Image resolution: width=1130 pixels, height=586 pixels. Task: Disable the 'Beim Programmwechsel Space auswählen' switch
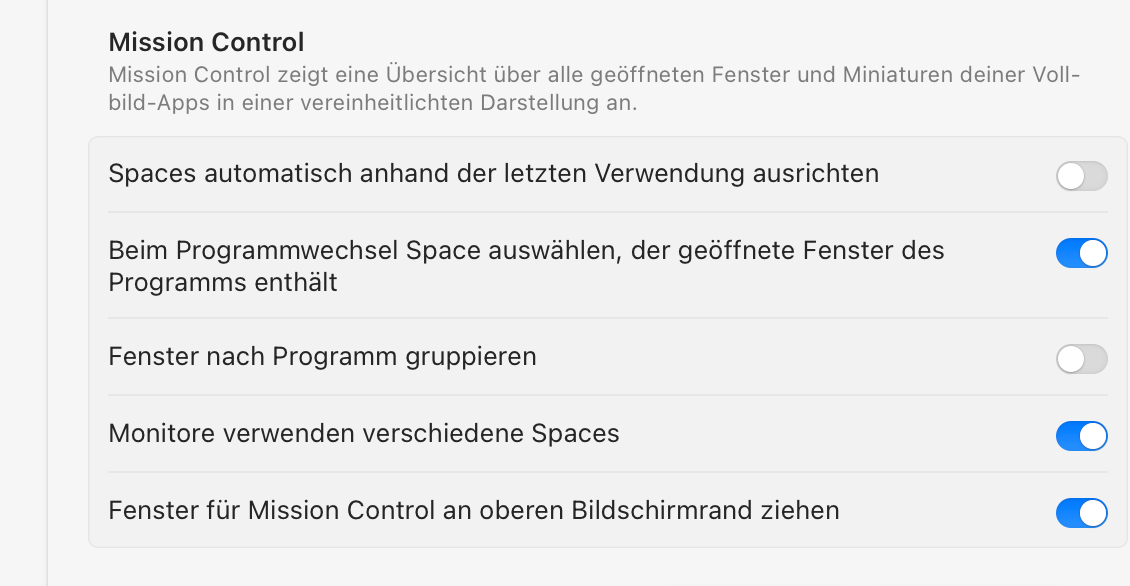(1081, 253)
